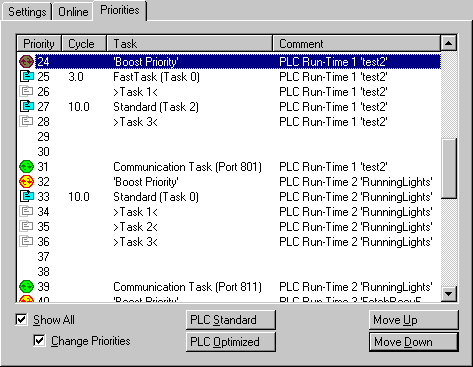Image resolution: width=473 pixels, height=367 pixels.
Task: Click the green communication icon at priority 39
Action: 26,286
